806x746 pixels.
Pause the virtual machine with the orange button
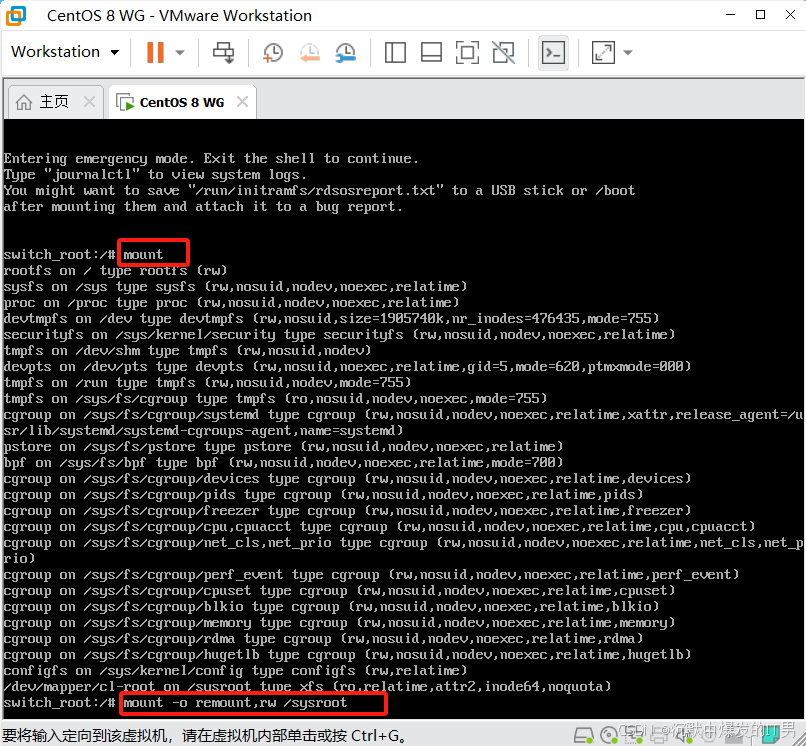click(155, 52)
